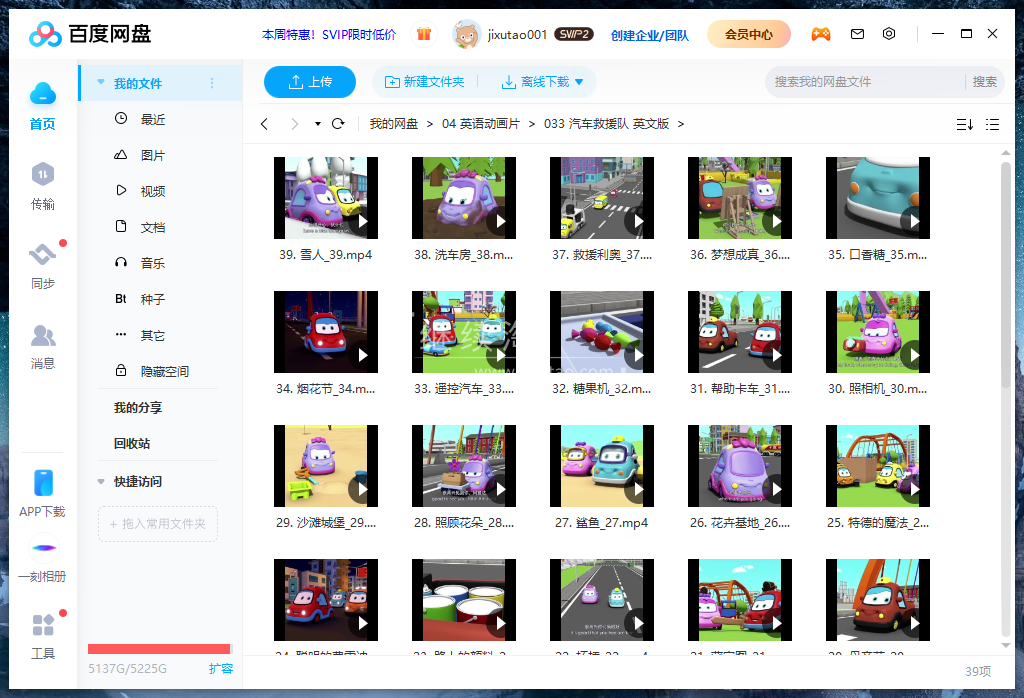Image resolution: width=1024 pixels, height=698 pixels.
Task: Select 种子 in the sidebar
Action: click(153, 299)
